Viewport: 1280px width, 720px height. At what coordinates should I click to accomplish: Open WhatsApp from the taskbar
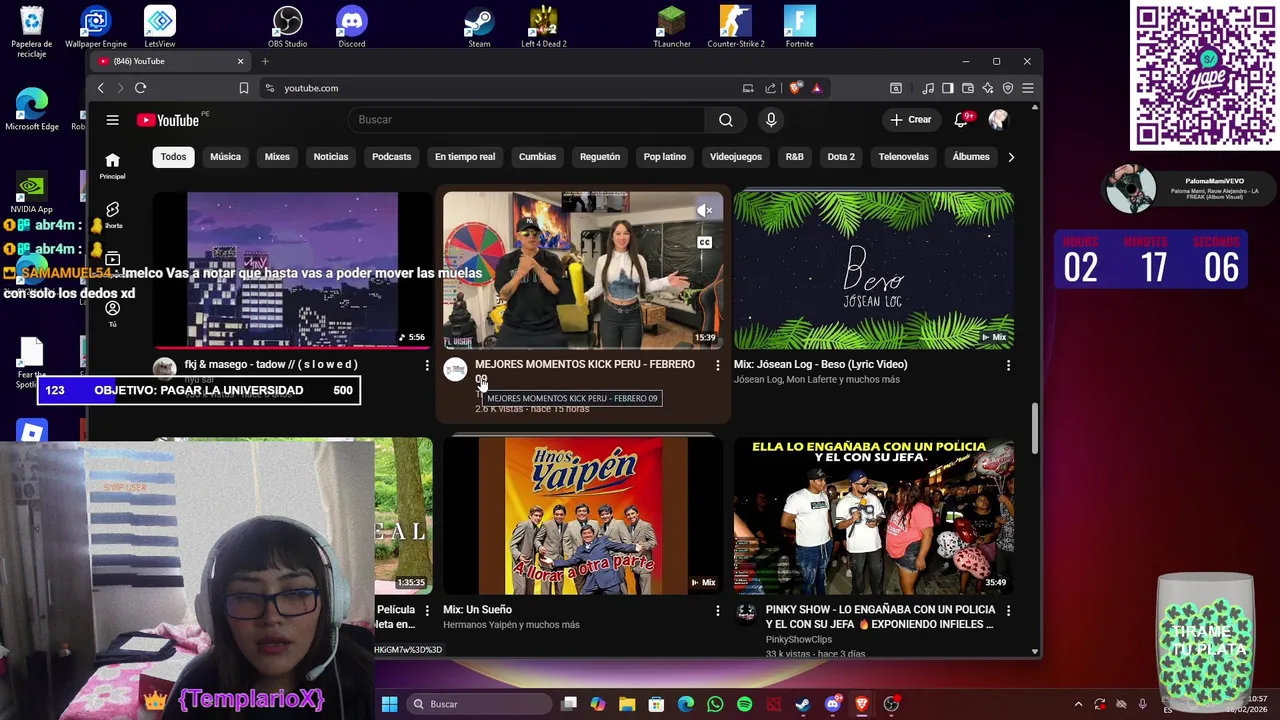click(715, 704)
